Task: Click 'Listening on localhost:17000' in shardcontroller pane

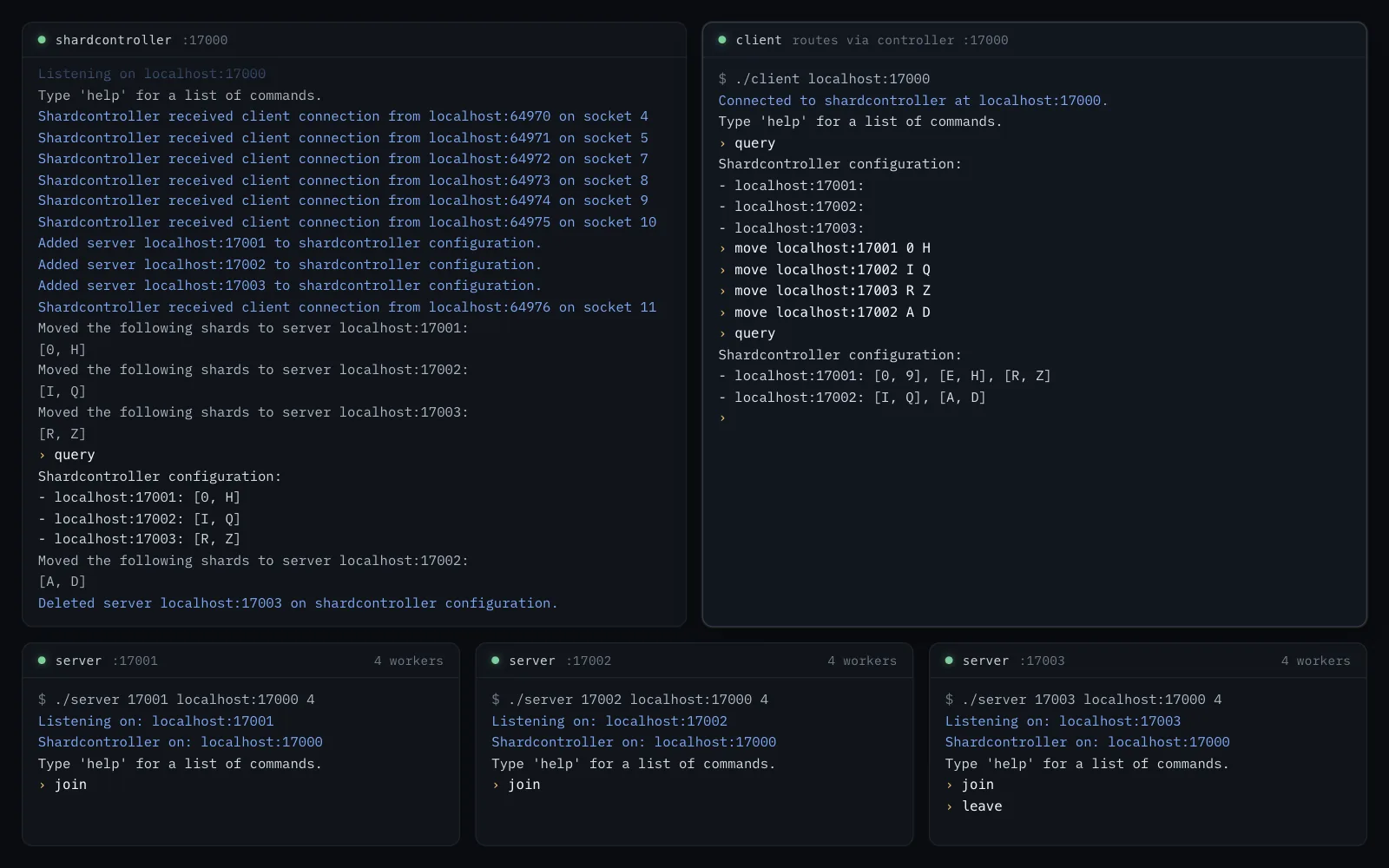Action: [x=152, y=74]
